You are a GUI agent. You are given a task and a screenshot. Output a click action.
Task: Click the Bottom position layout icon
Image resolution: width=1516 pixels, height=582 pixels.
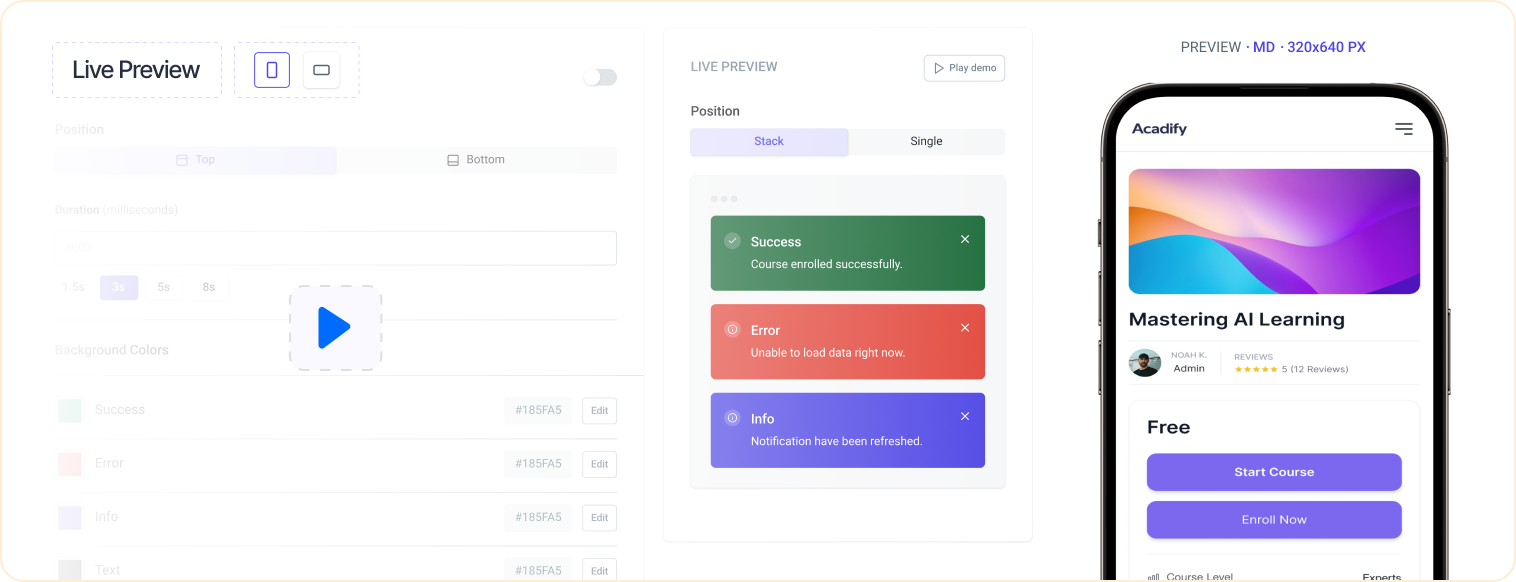(453, 160)
